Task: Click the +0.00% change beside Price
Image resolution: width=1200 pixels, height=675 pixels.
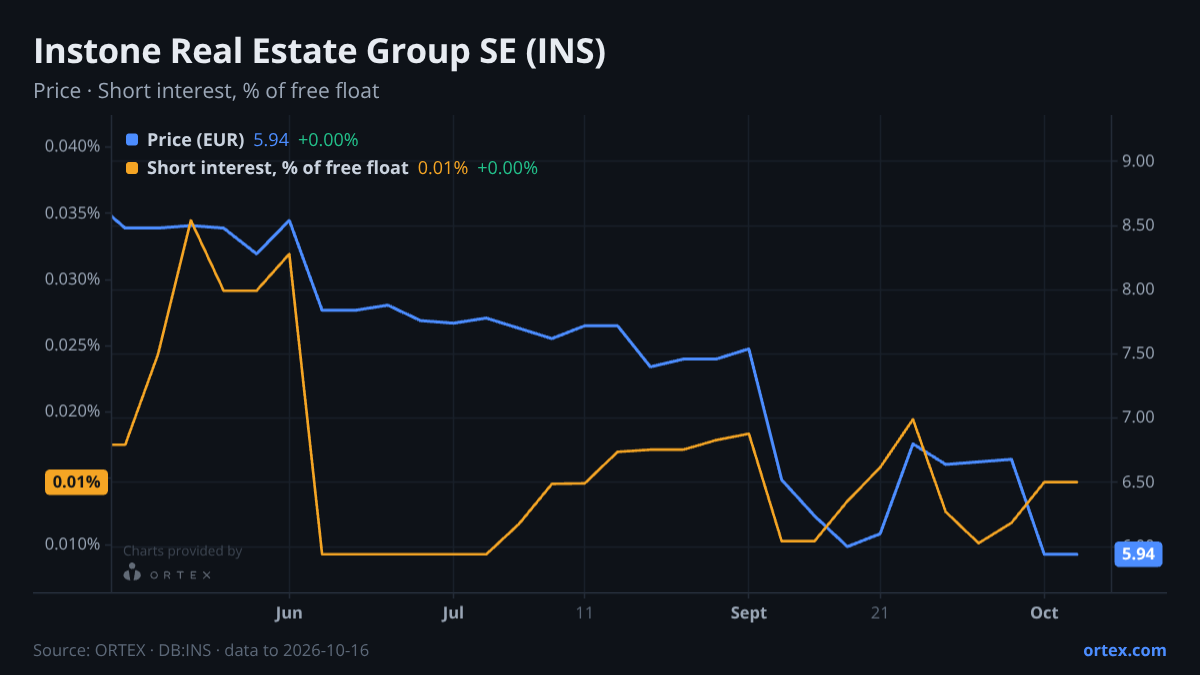Action: [x=328, y=140]
